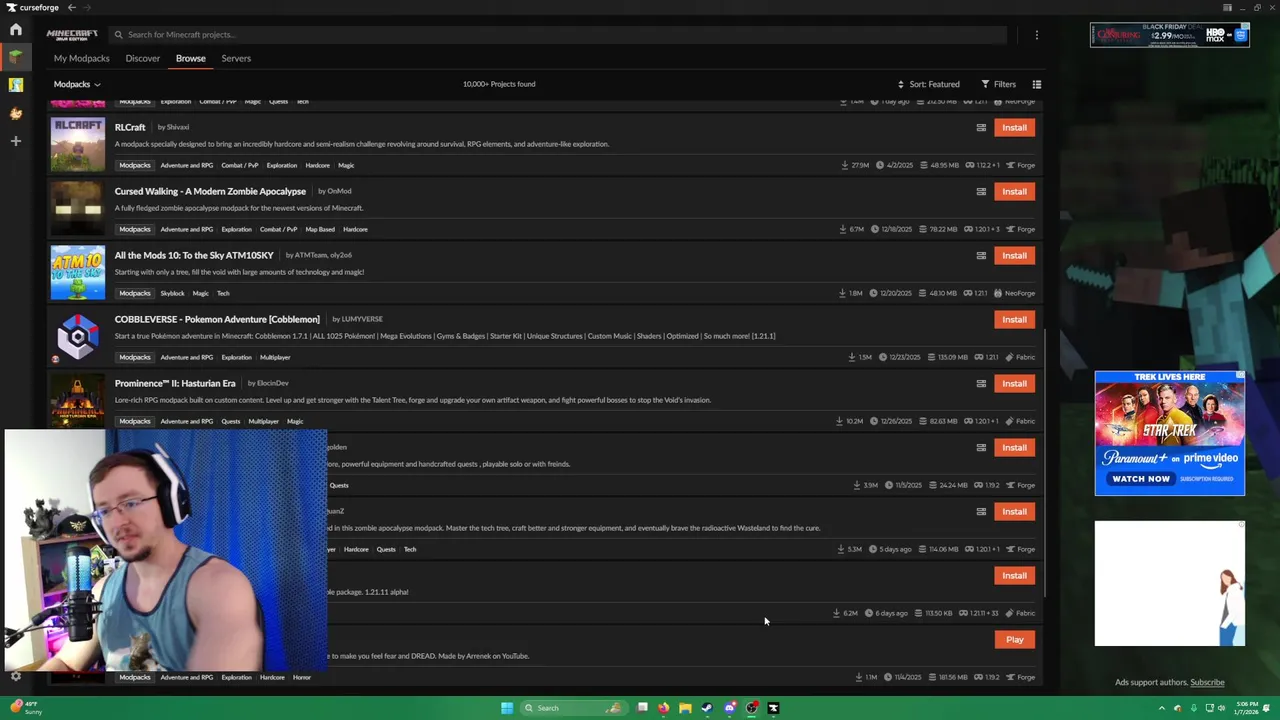Open Star Trek Paramount+ advertisement
Screen dimensions: 1280x720
tap(1170, 433)
